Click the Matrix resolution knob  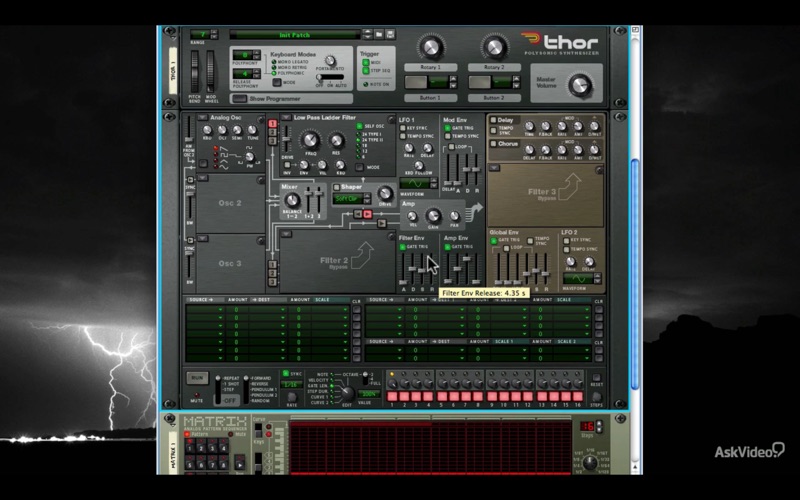(589, 462)
